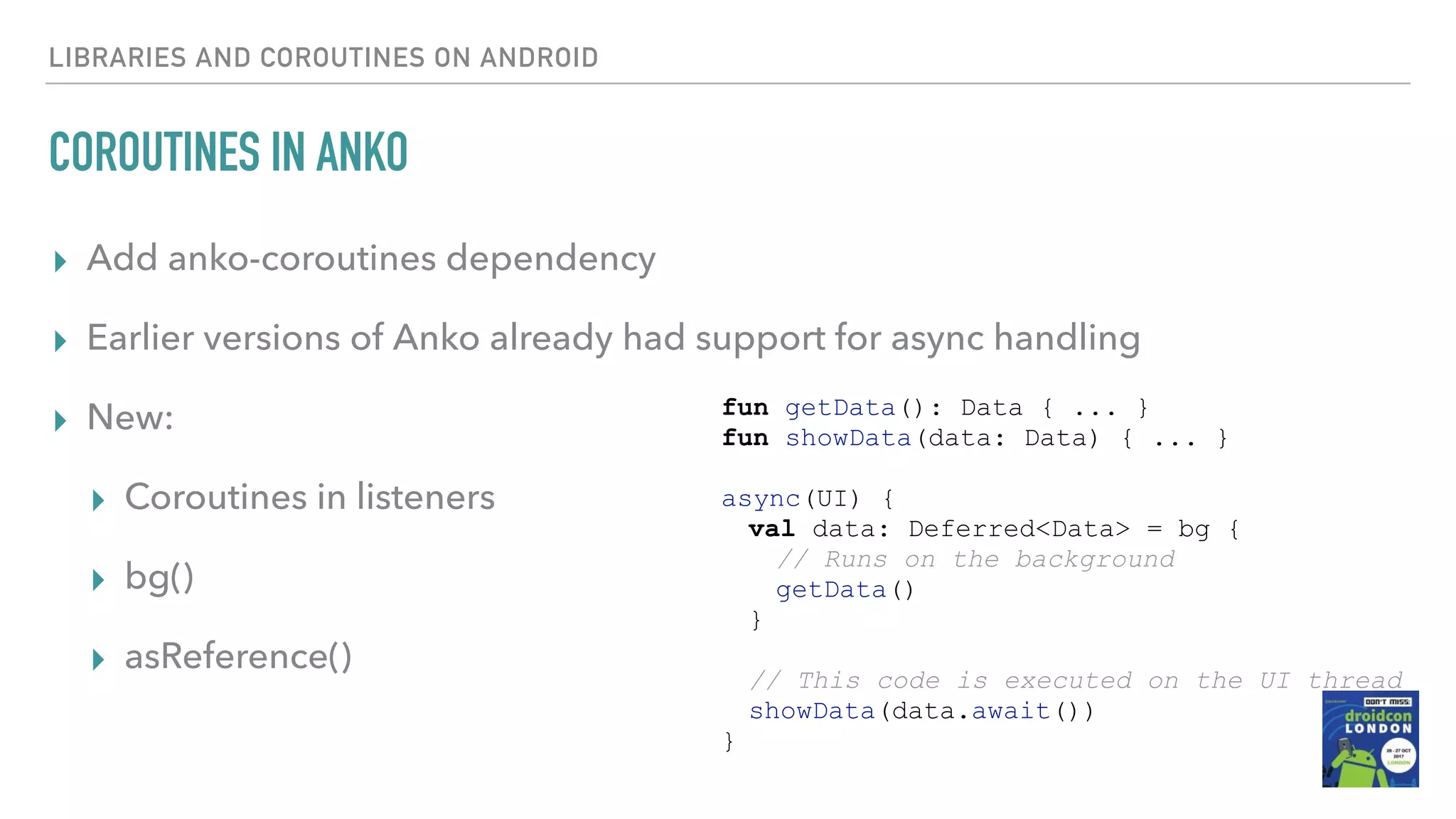This screenshot has width=1456, height=819.
Task: Click the bullet arrow before 'Coroutines in listeners'
Action: point(98,500)
